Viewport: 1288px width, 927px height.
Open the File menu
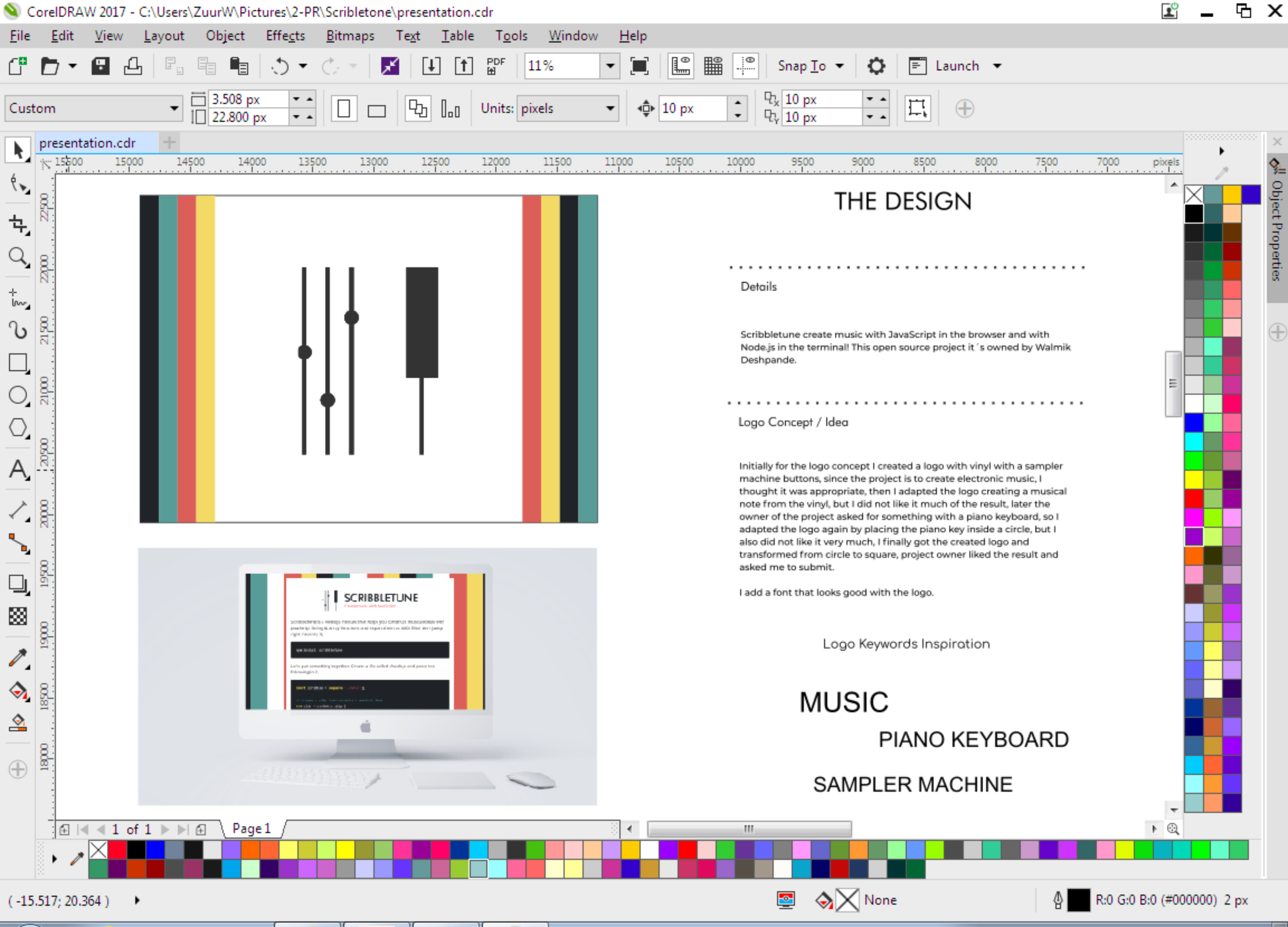coord(20,36)
